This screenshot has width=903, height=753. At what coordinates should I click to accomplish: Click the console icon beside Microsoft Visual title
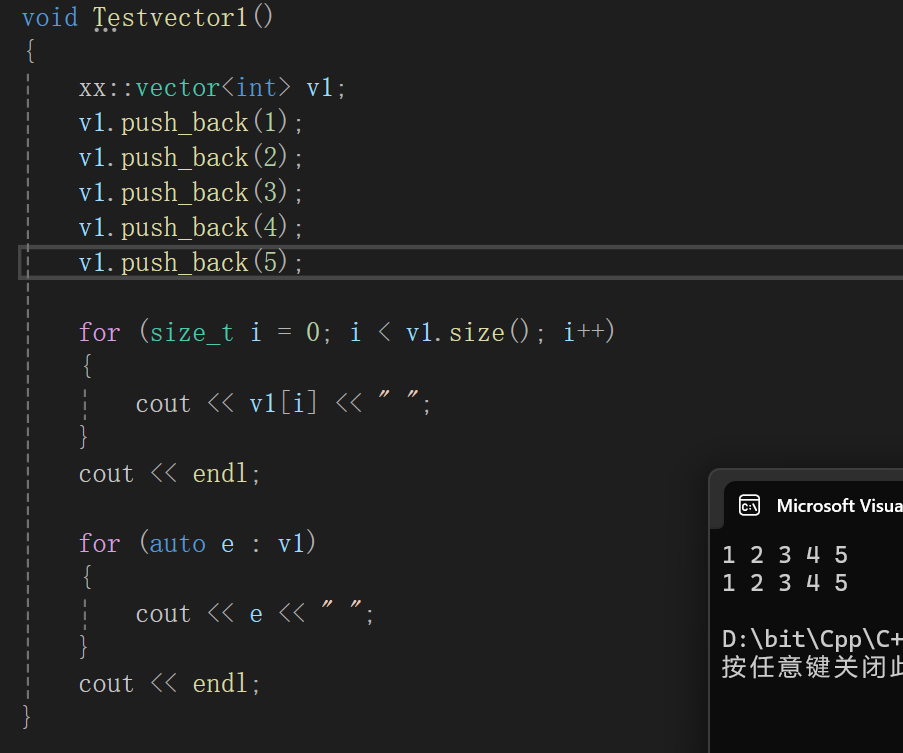click(749, 506)
